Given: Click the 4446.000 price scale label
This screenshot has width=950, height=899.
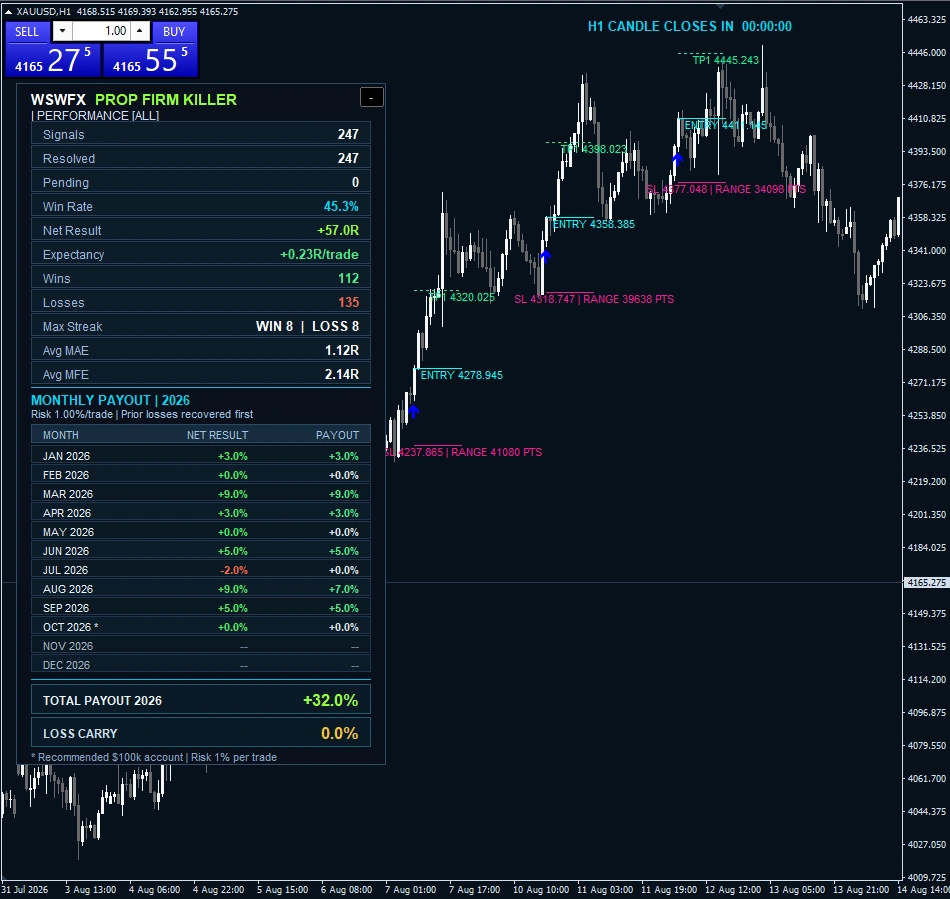Looking at the screenshot, I should [x=926, y=53].
